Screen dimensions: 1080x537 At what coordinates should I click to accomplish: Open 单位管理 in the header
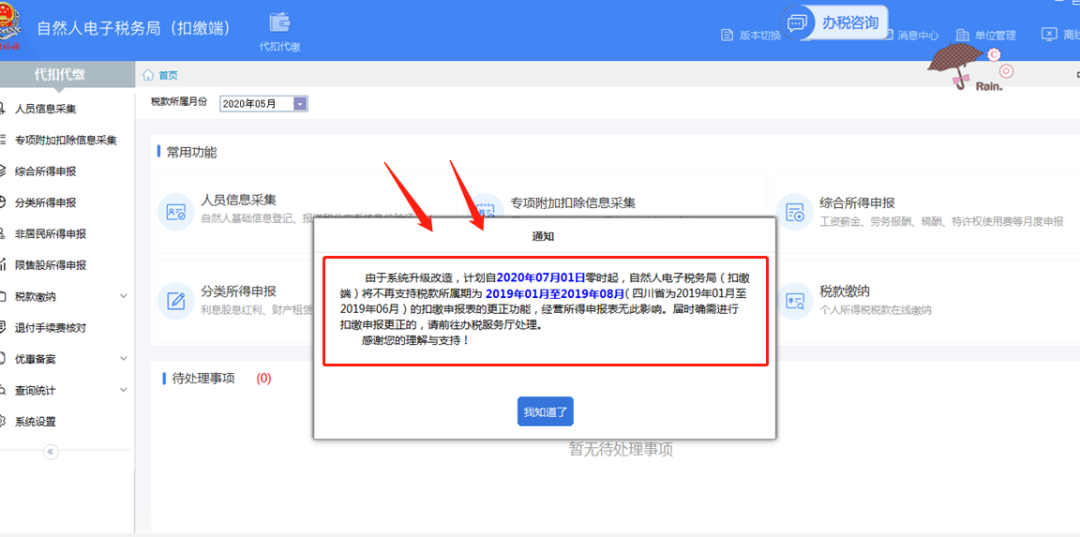pos(986,34)
